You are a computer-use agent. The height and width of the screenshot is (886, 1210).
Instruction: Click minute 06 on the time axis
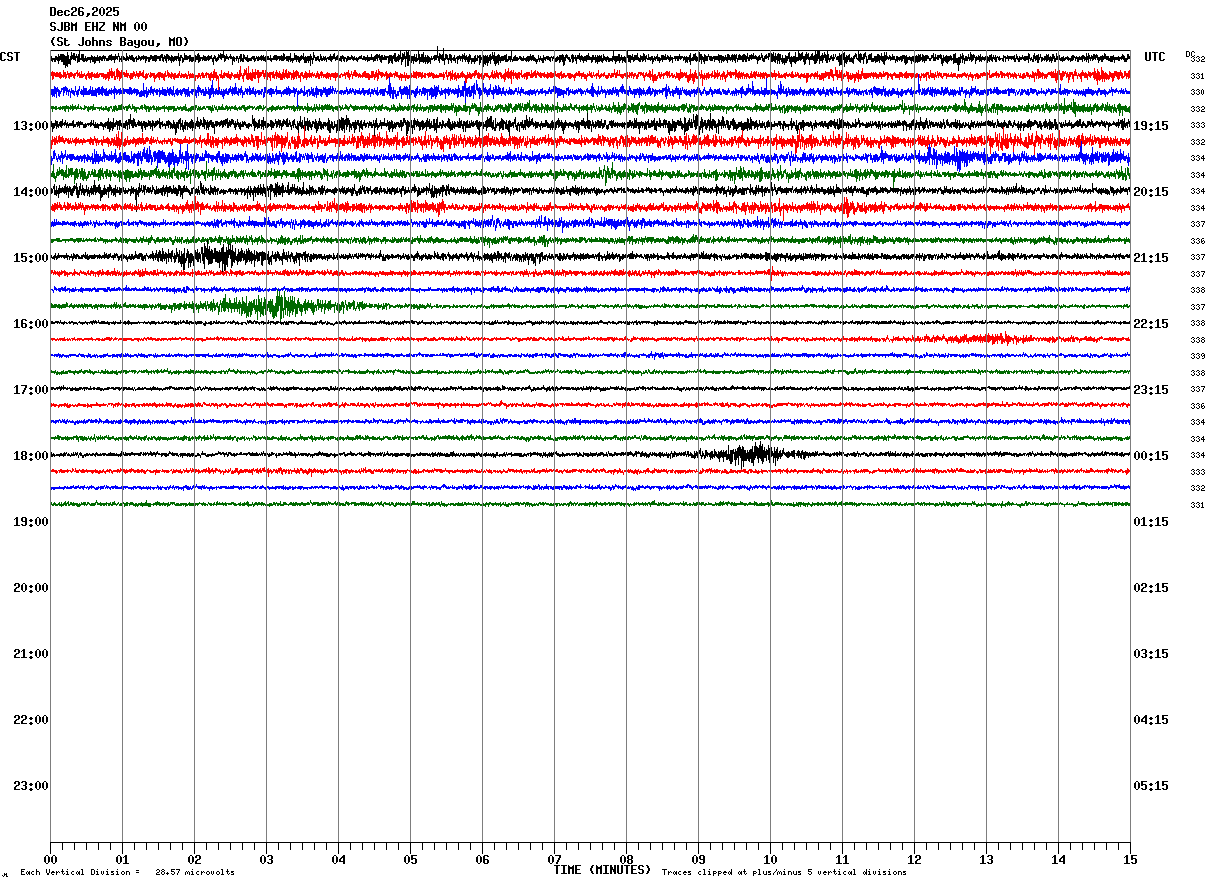click(x=482, y=859)
